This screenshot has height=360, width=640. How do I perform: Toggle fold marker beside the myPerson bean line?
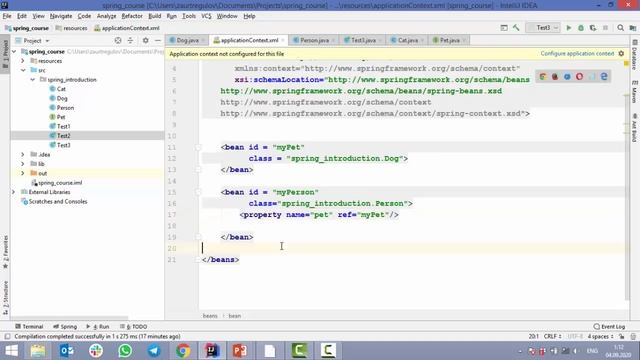click(198, 192)
